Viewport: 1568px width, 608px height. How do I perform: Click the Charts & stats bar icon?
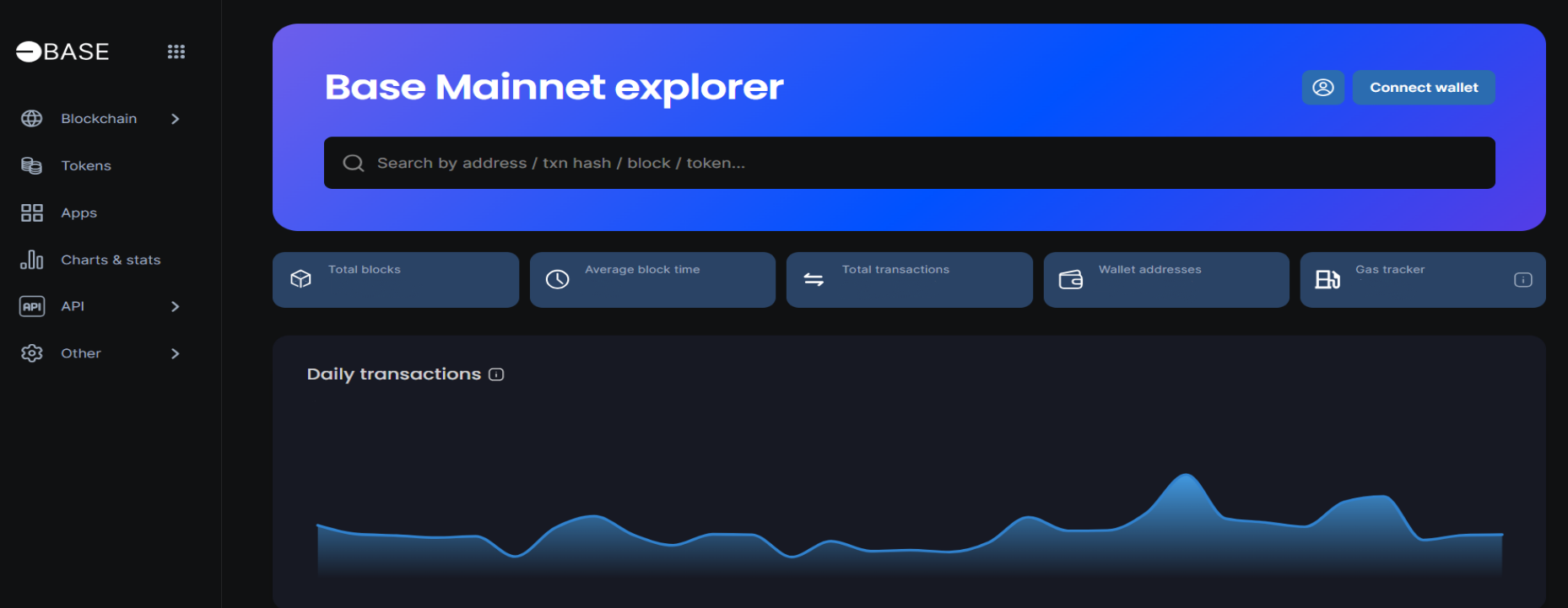(32, 260)
